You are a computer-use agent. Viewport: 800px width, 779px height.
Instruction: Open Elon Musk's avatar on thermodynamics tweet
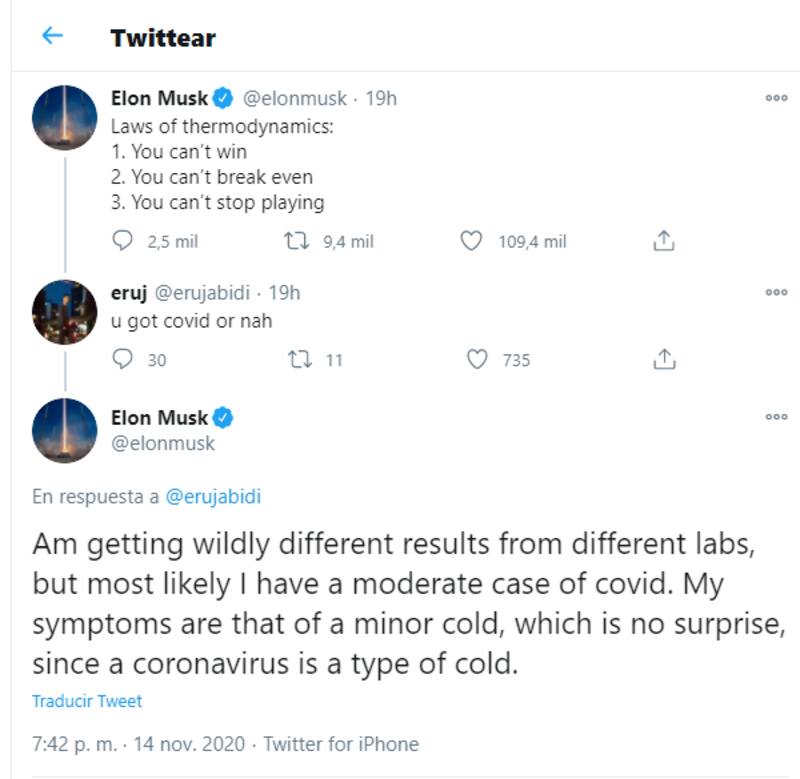65,117
